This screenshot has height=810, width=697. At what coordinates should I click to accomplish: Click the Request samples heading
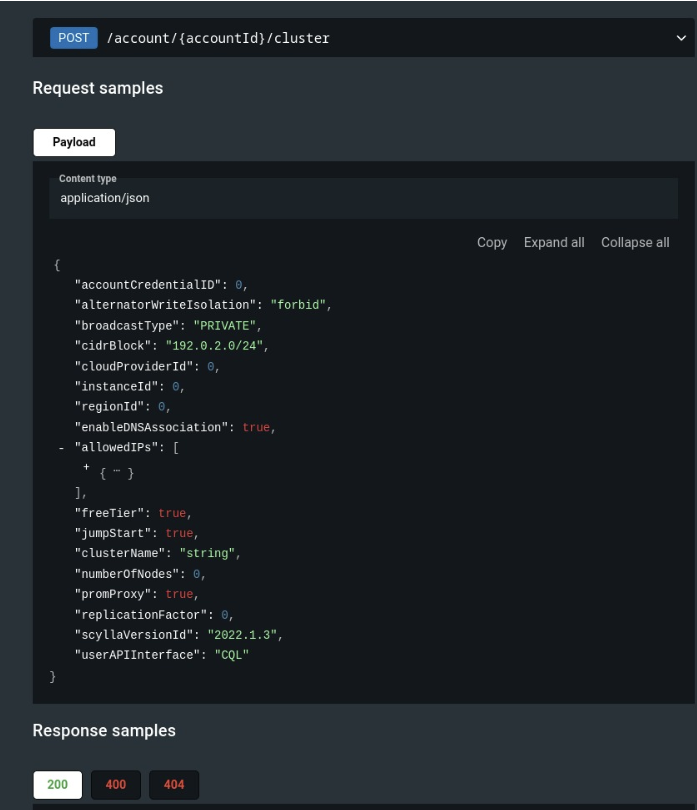(x=98, y=88)
